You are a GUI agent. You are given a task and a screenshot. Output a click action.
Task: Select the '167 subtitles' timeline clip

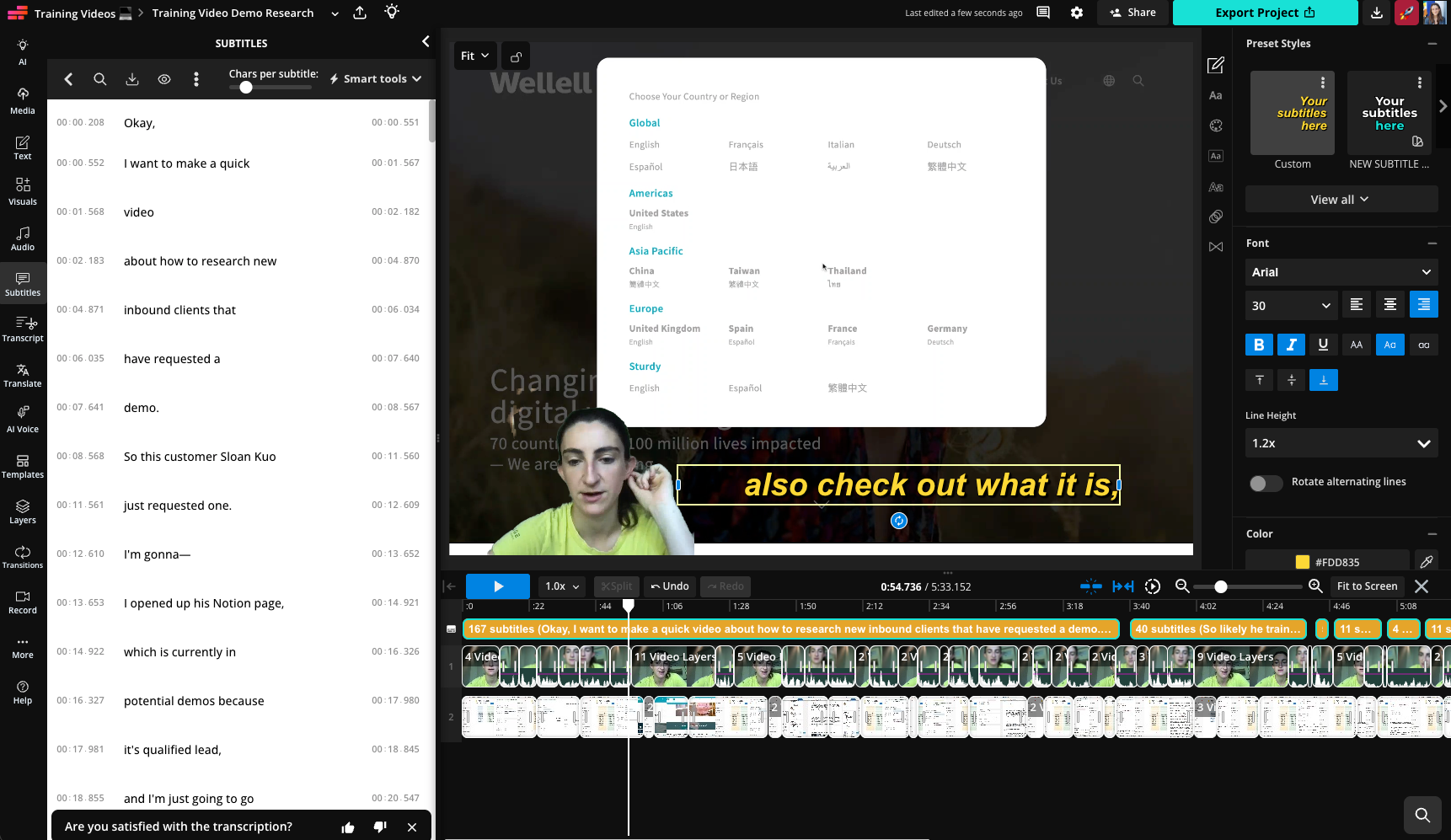click(790, 629)
